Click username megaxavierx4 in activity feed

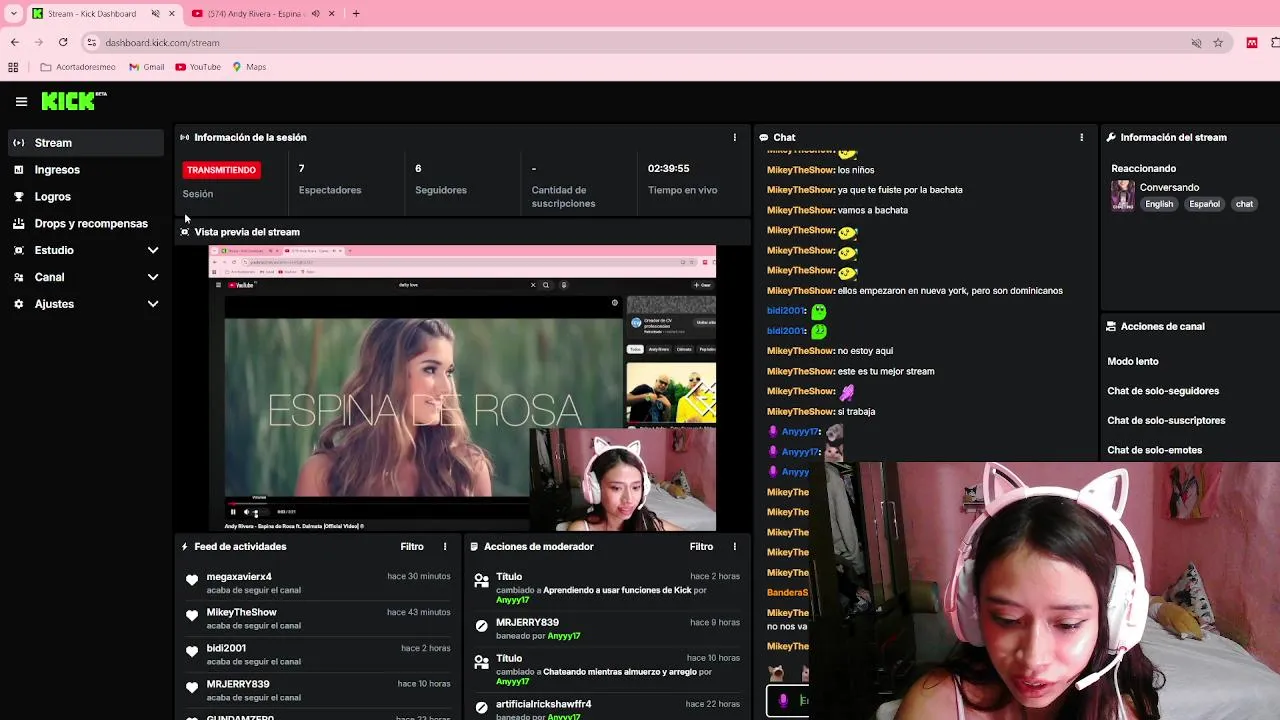pyautogui.click(x=239, y=577)
